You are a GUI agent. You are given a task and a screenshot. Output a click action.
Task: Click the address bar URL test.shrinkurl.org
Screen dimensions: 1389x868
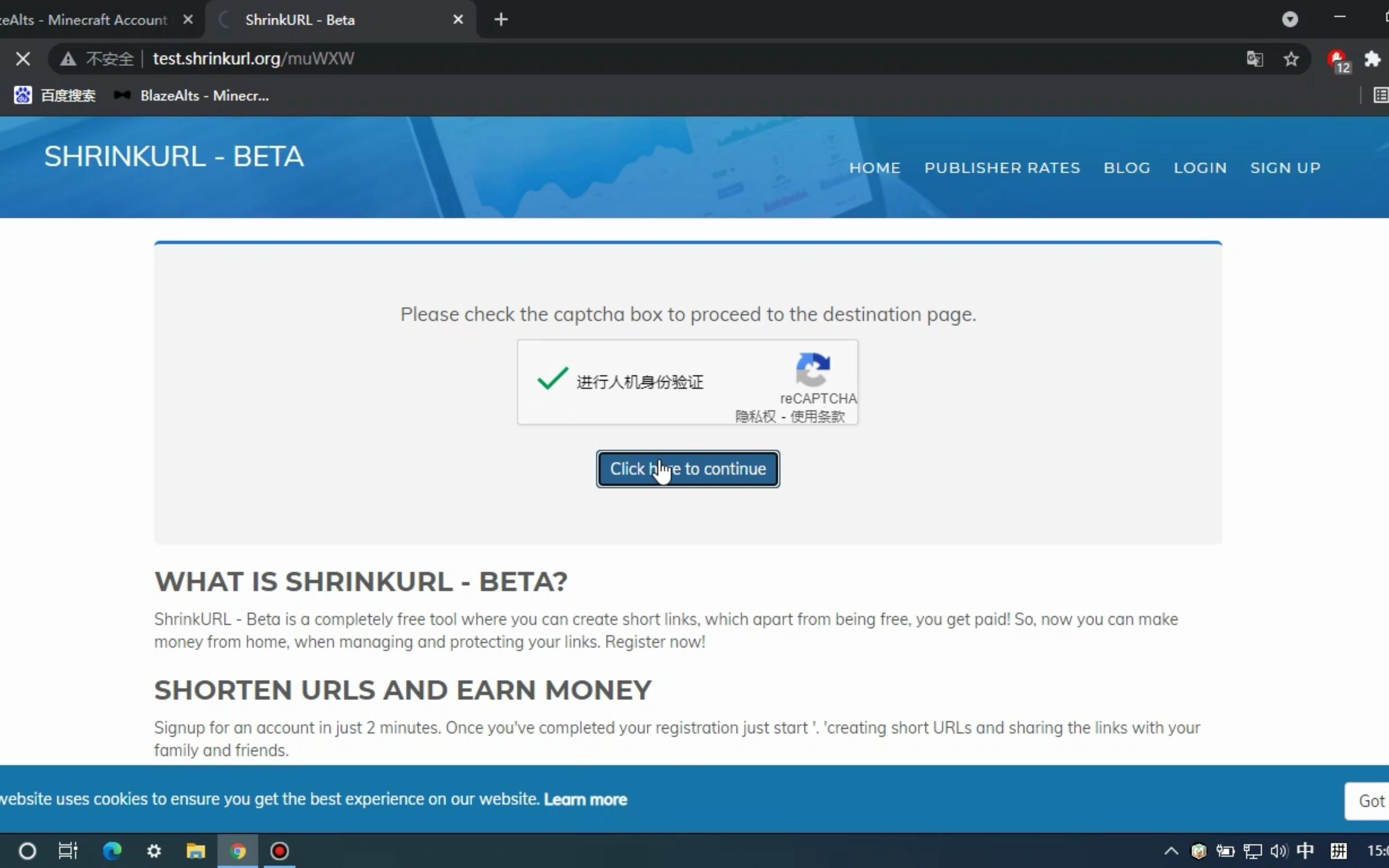[x=253, y=59]
